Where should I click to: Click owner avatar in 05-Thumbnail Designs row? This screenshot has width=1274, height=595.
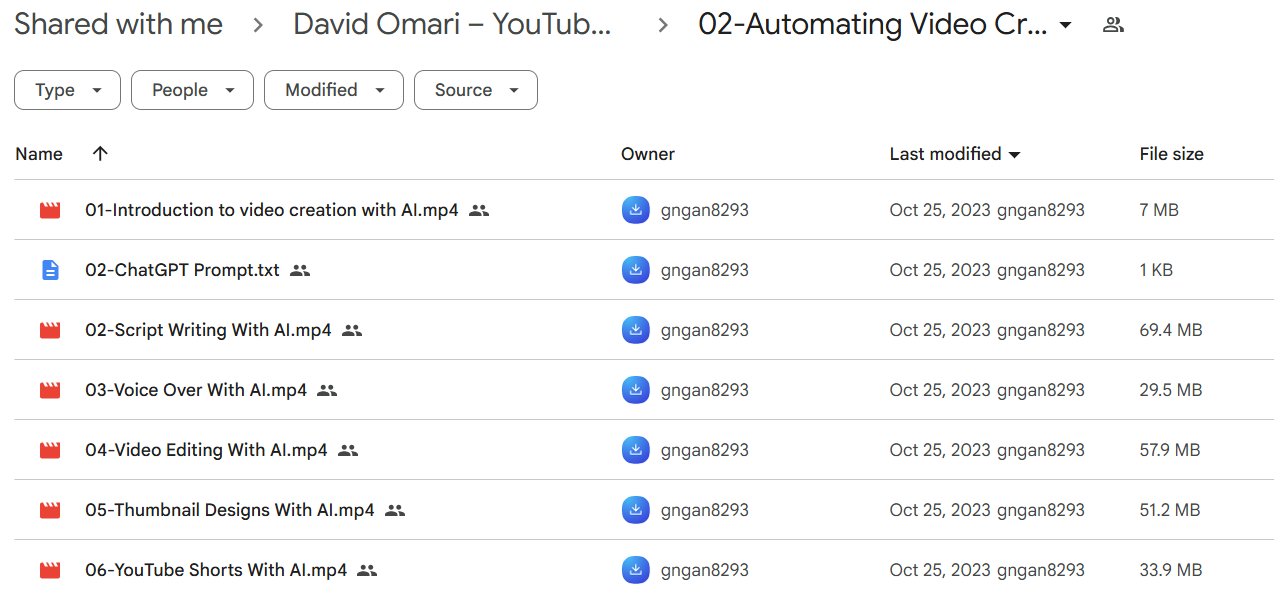pyautogui.click(x=635, y=510)
